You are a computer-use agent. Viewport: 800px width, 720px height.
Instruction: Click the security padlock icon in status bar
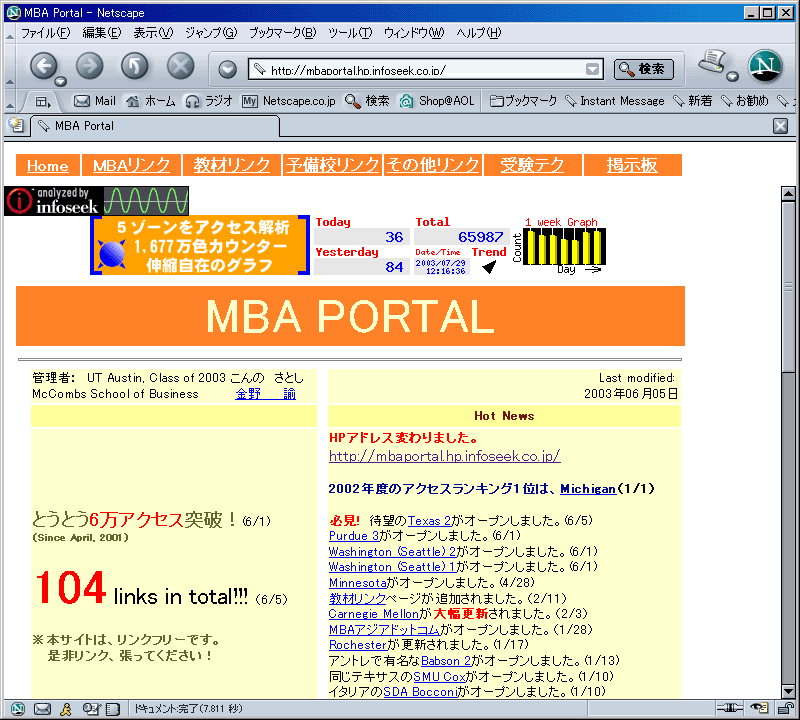[x=785, y=708]
